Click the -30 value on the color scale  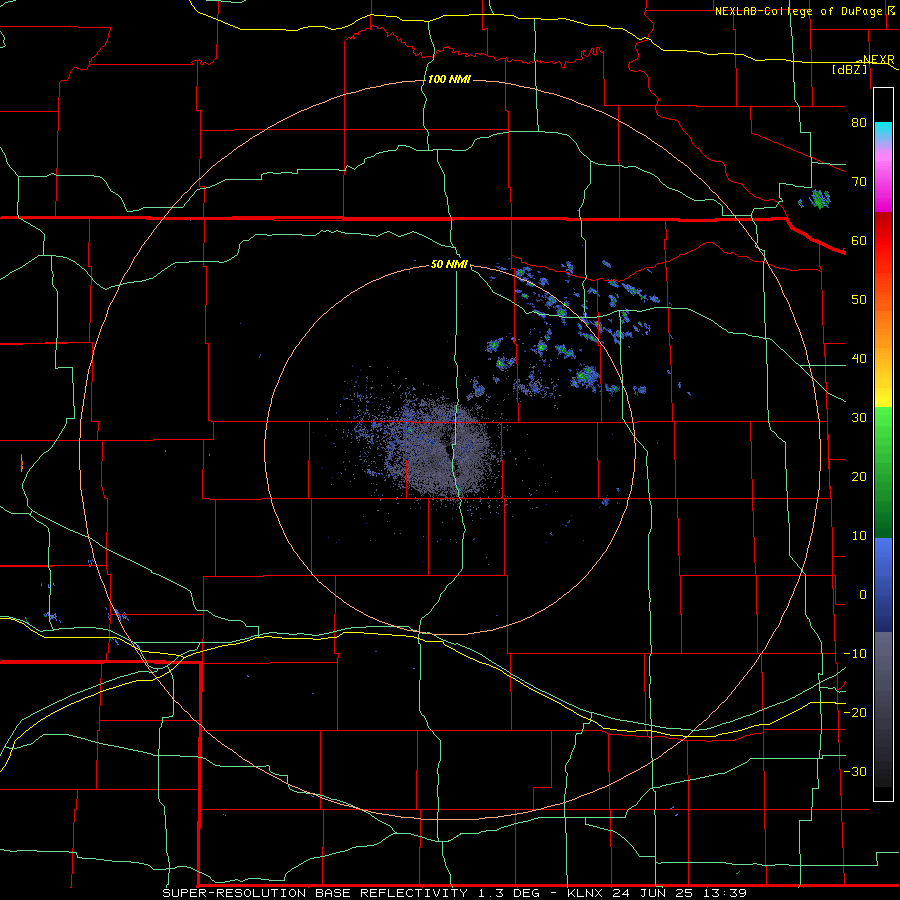point(855,771)
